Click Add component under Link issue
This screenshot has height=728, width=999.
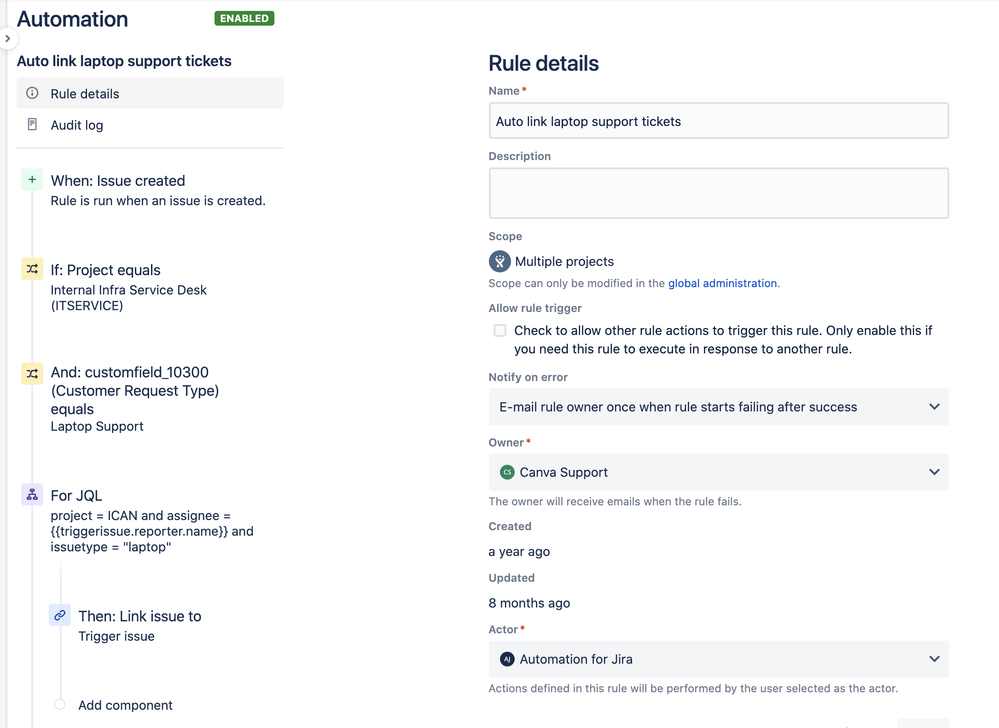(x=125, y=705)
